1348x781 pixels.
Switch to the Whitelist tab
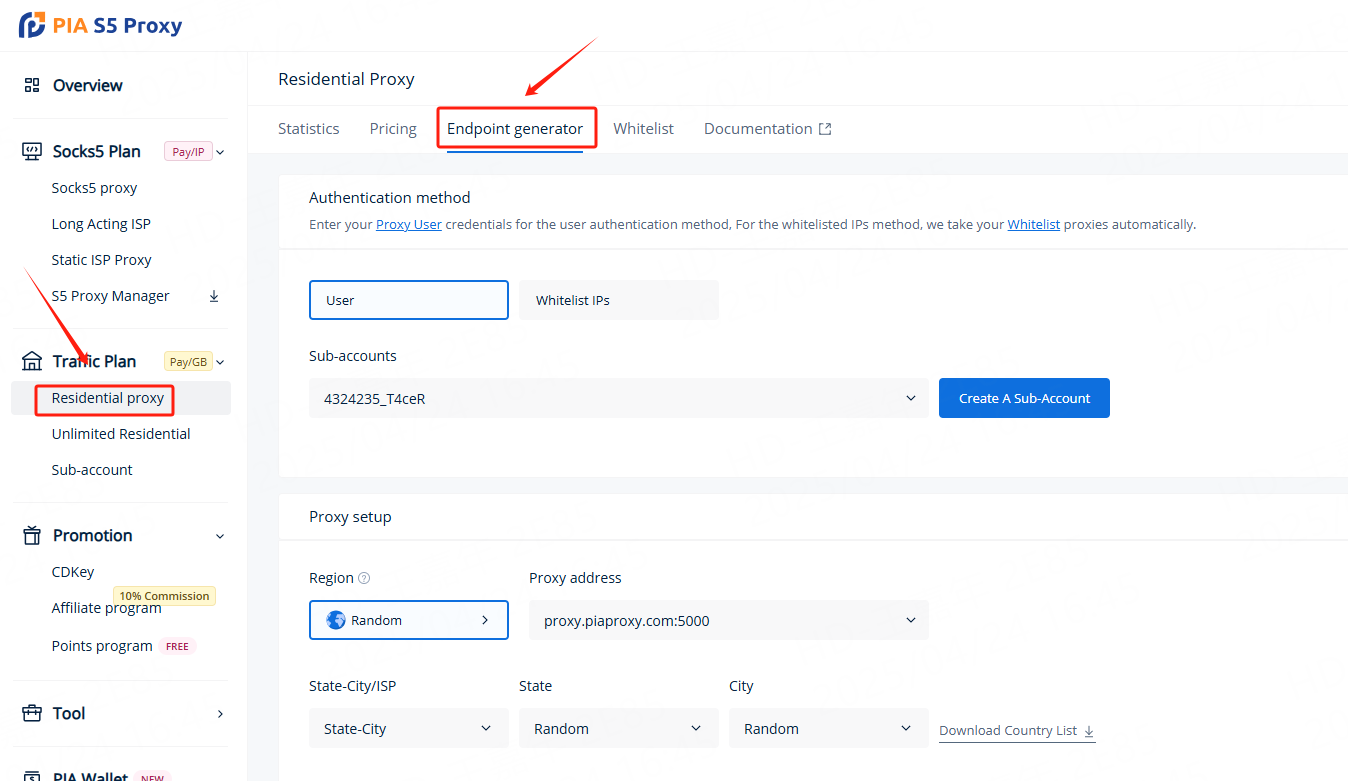[644, 129]
